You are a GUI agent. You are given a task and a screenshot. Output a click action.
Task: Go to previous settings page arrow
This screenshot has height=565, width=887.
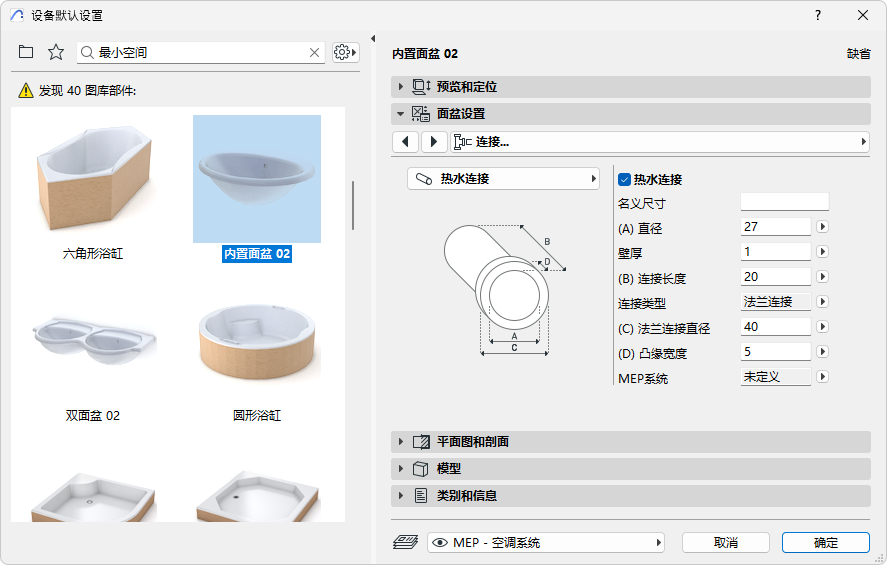405,141
